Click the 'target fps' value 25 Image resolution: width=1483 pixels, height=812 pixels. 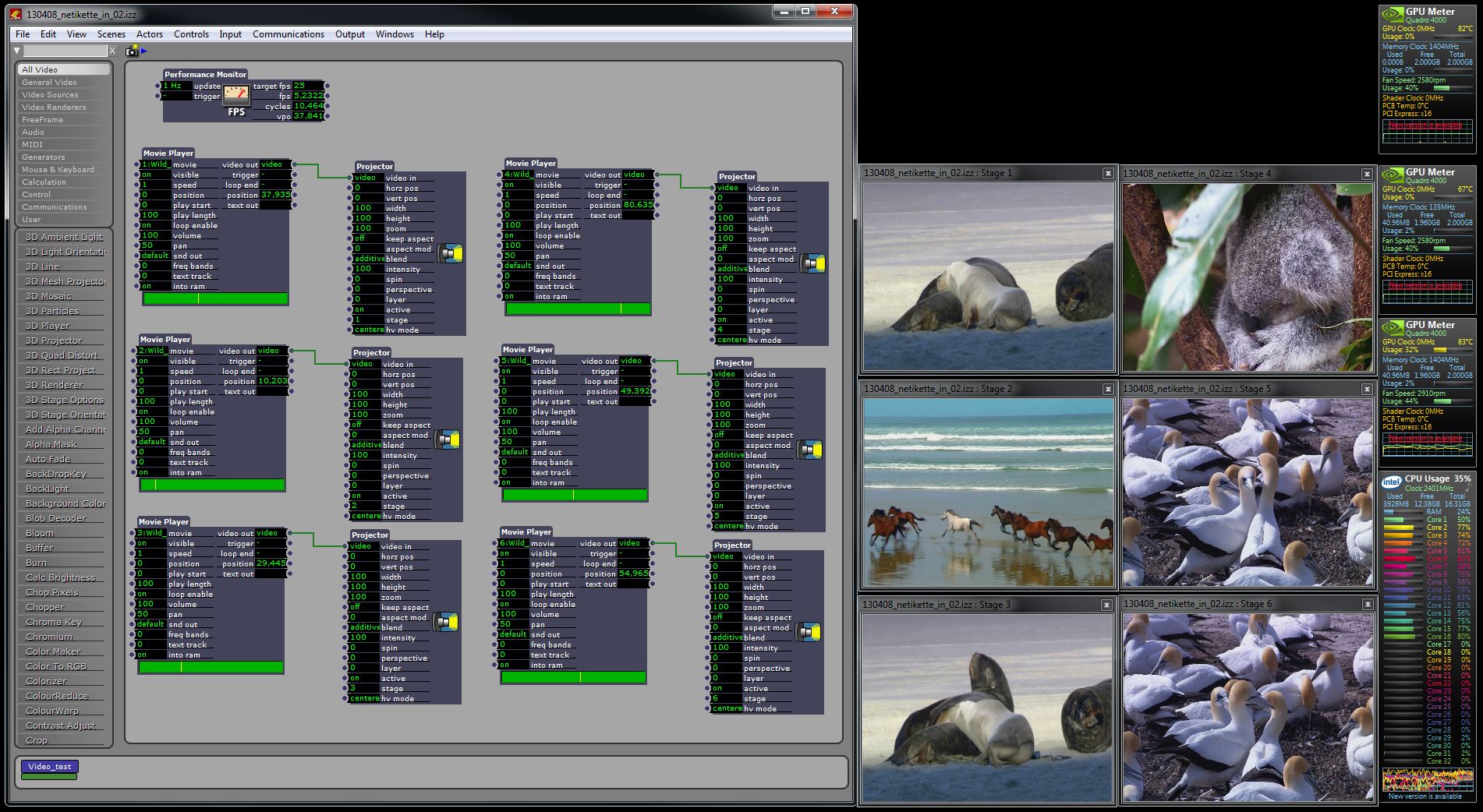tap(308, 86)
